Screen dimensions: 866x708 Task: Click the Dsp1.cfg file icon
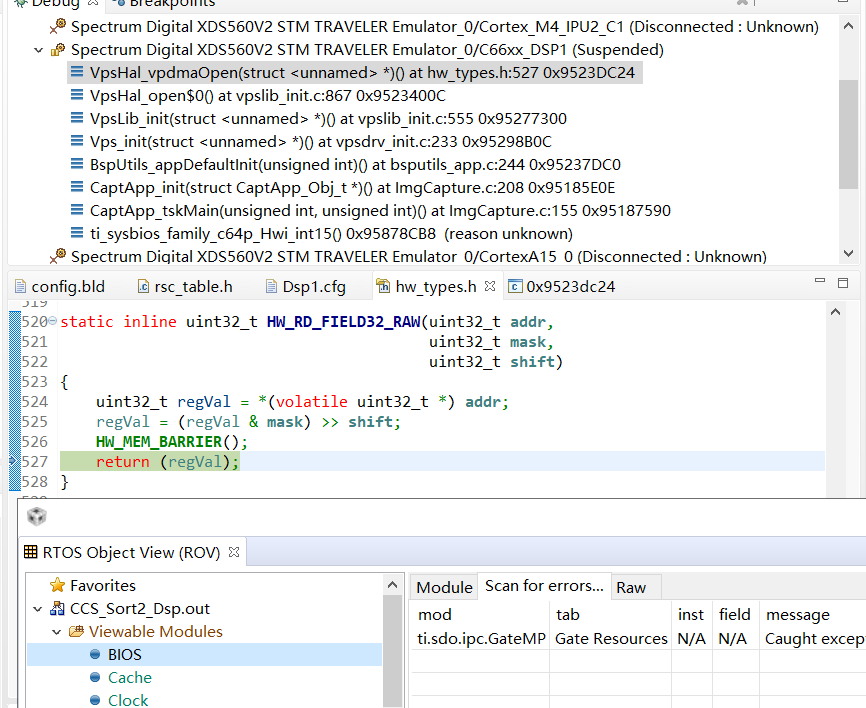(x=271, y=287)
